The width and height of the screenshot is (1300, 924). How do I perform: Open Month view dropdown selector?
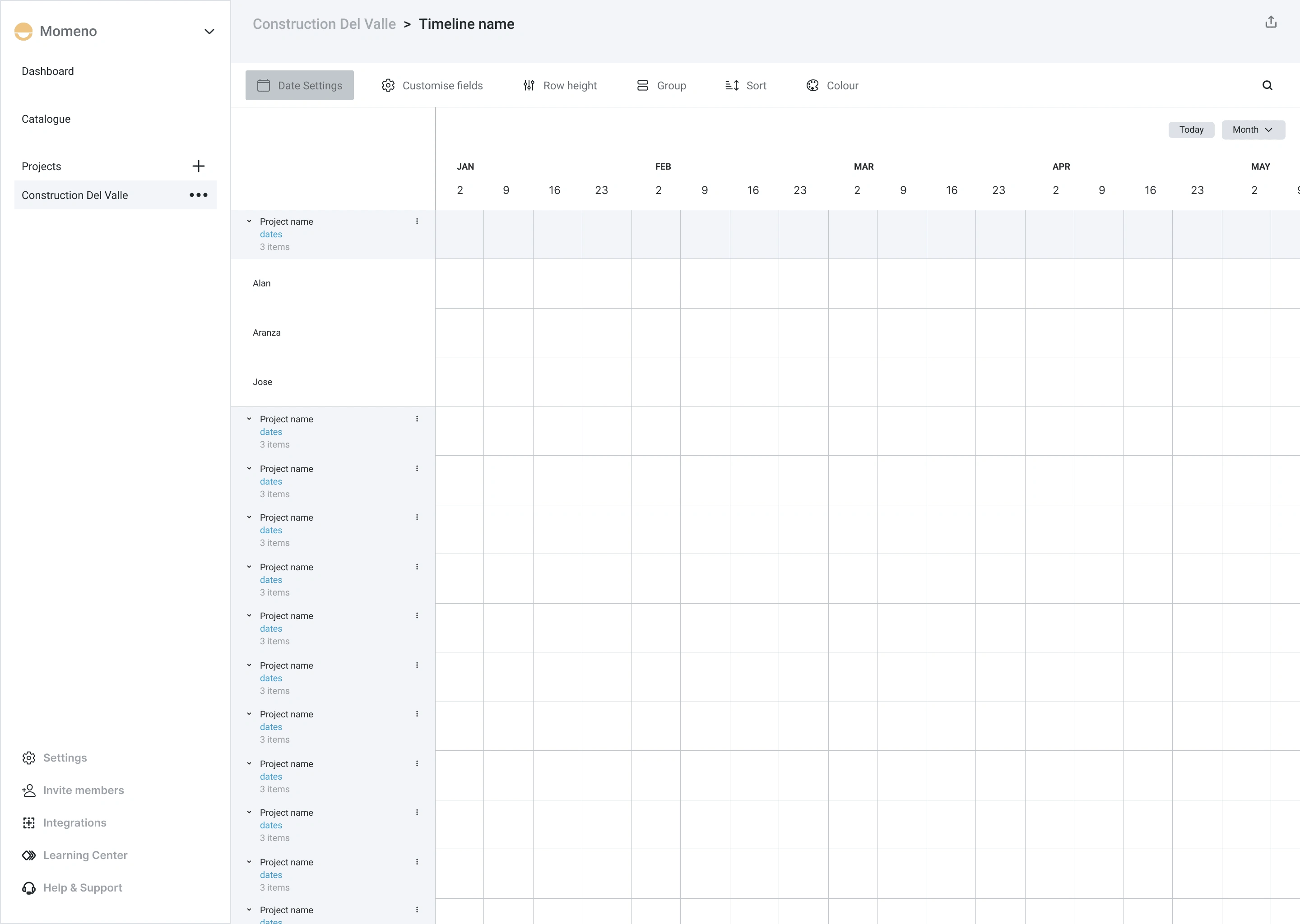1251,129
